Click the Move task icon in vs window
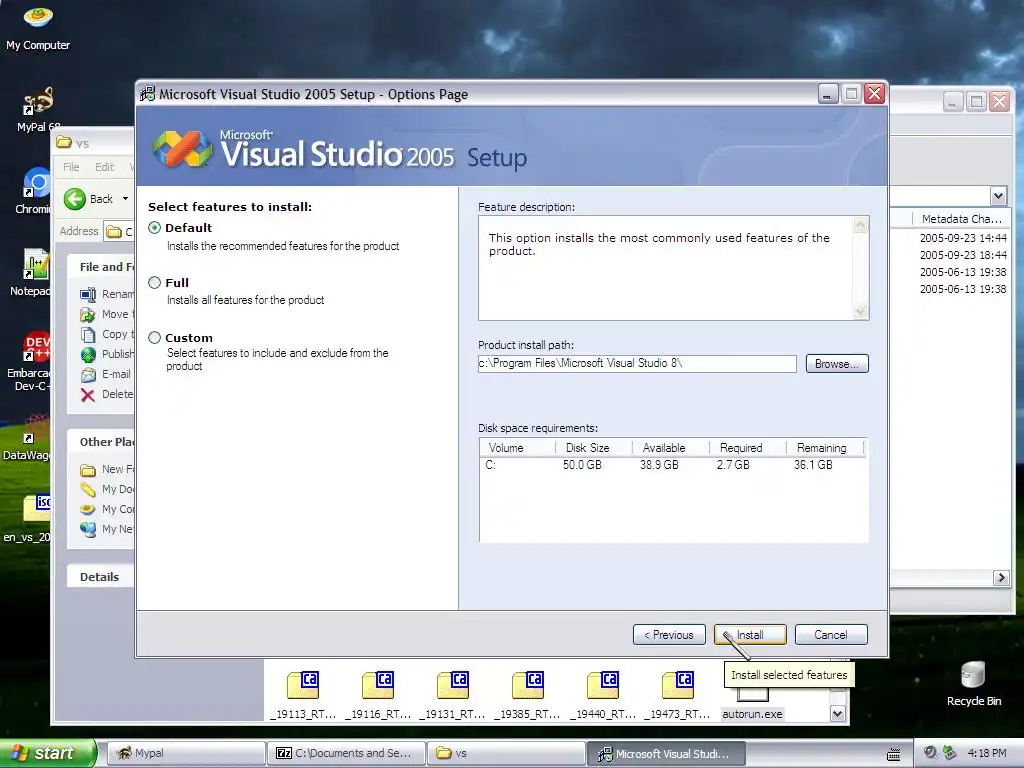 tap(88, 315)
